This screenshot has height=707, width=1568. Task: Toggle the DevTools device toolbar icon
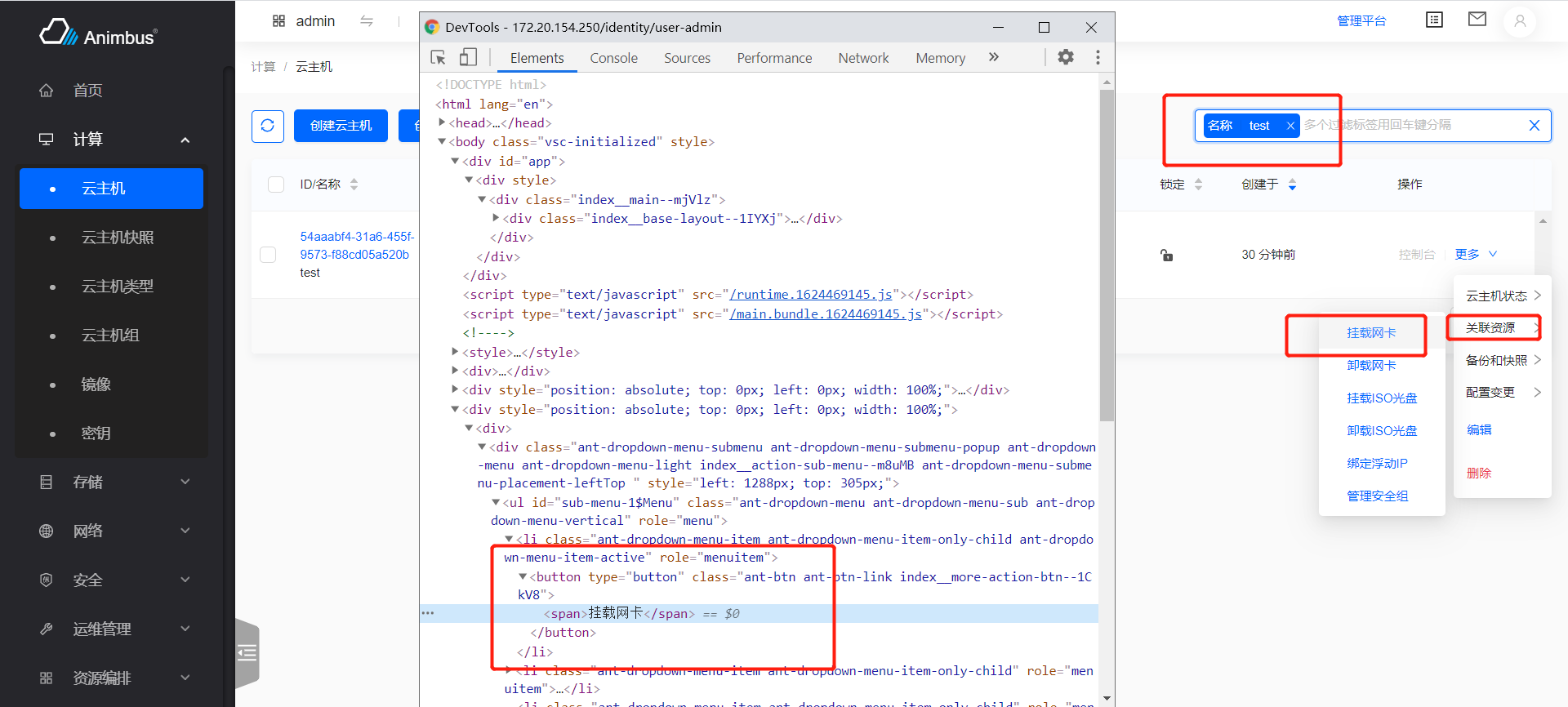pos(468,57)
